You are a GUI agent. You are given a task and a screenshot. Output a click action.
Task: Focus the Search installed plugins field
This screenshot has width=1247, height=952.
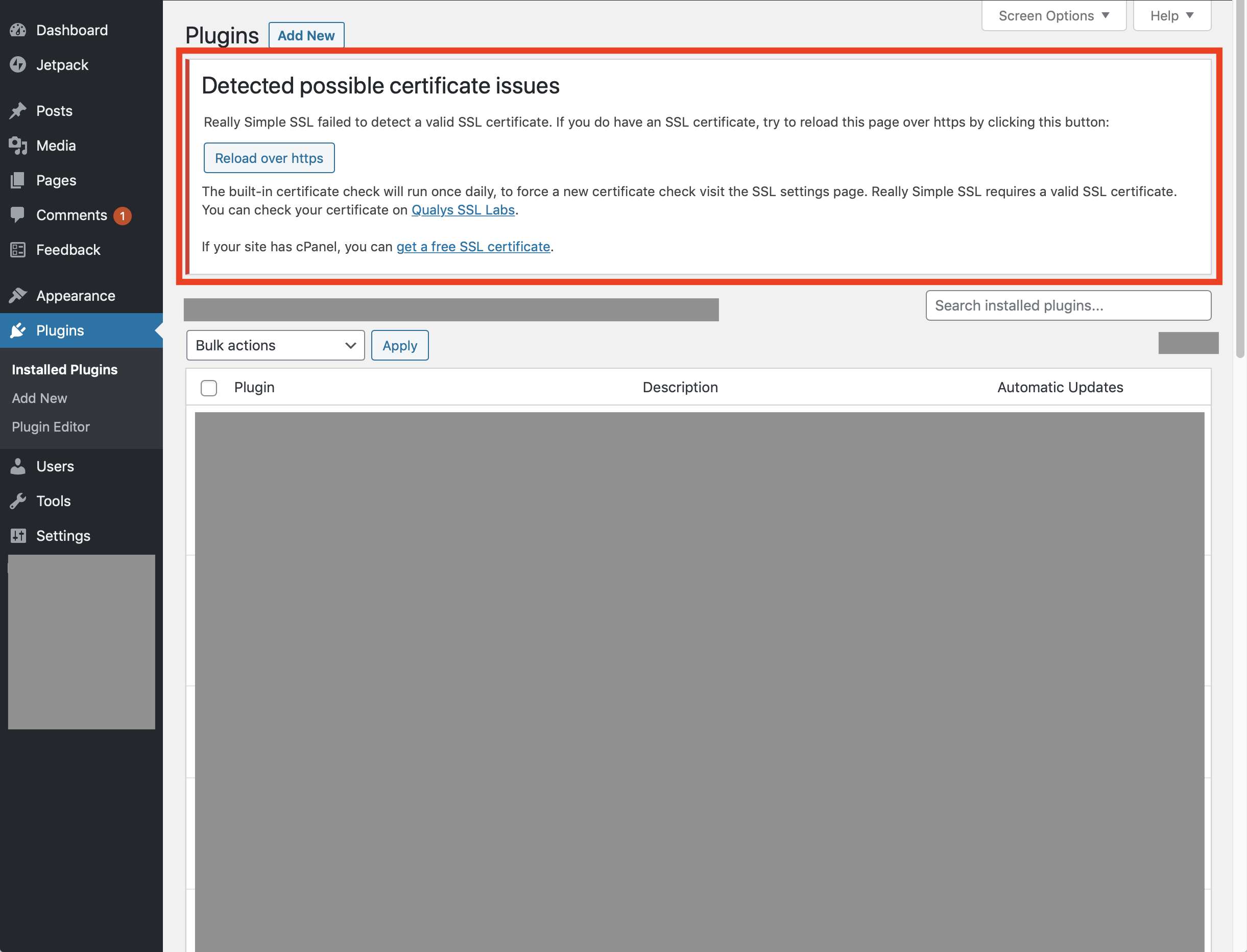(1069, 305)
